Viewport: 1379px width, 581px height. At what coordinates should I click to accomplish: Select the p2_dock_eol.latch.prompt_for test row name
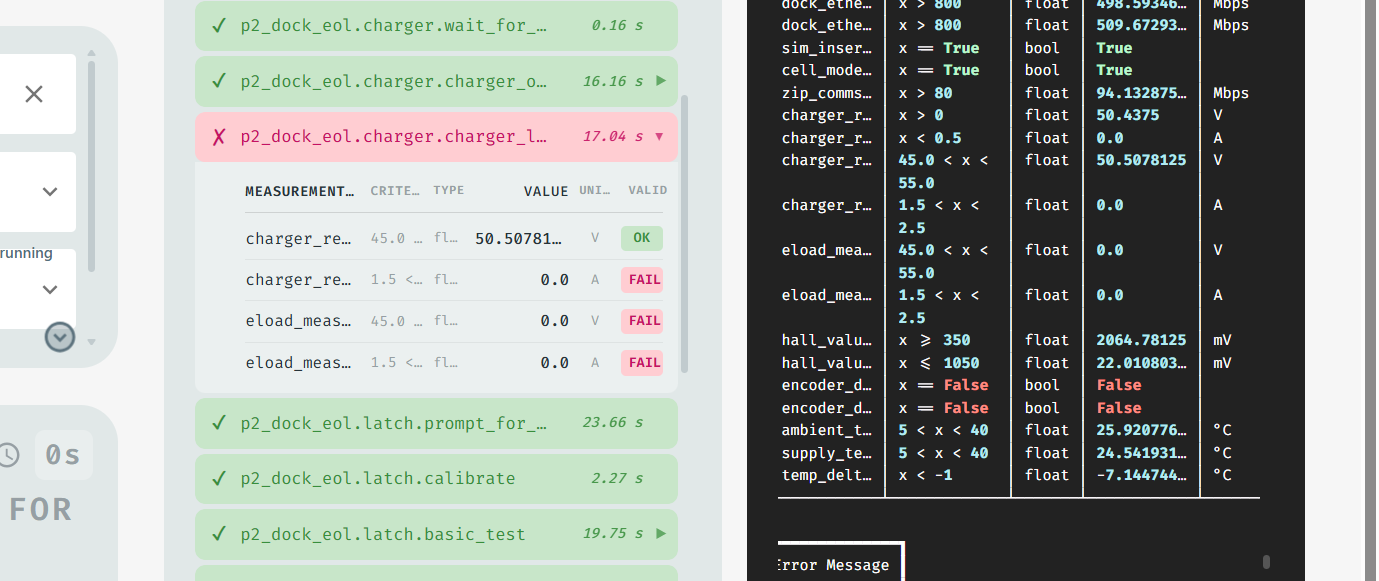[x=394, y=423]
